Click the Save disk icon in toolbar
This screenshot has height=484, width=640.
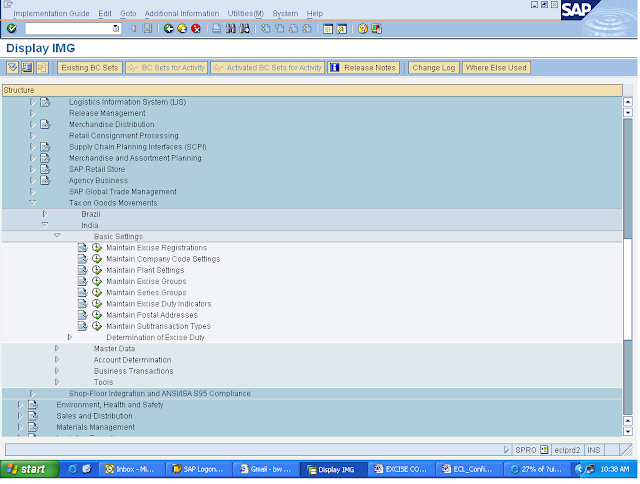coord(147,29)
